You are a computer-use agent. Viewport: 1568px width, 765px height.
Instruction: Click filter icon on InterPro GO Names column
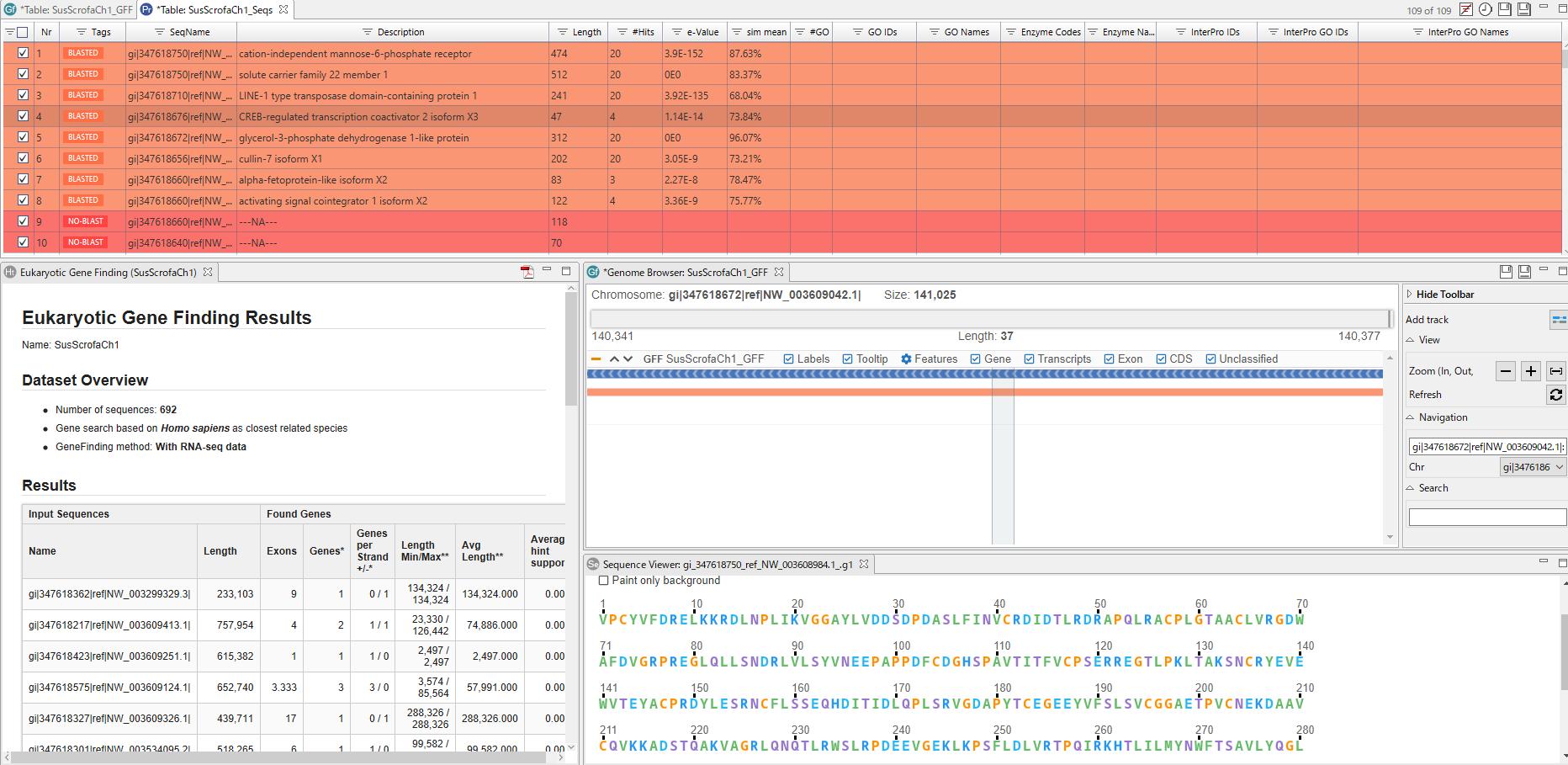coord(1418,32)
